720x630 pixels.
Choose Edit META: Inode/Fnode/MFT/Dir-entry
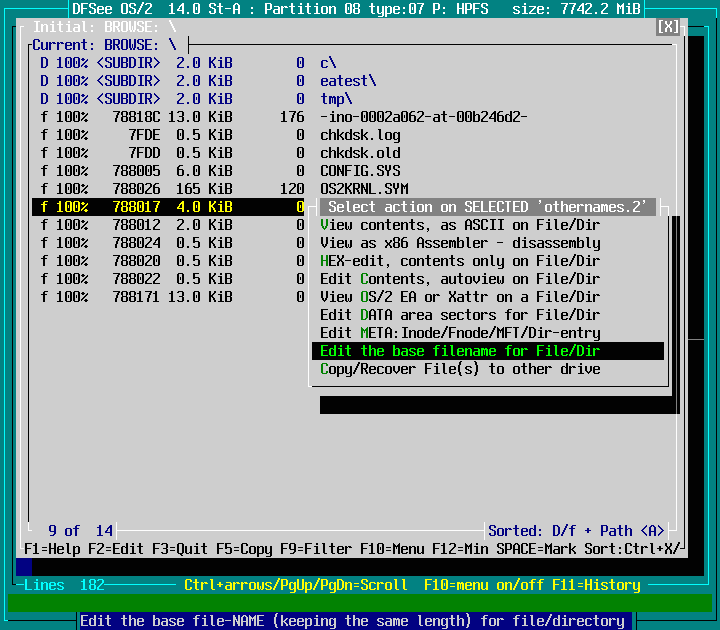[460, 333]
